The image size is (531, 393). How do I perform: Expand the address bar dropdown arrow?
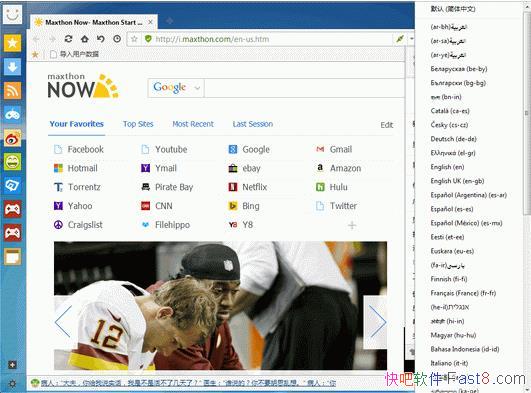point(411,39)
